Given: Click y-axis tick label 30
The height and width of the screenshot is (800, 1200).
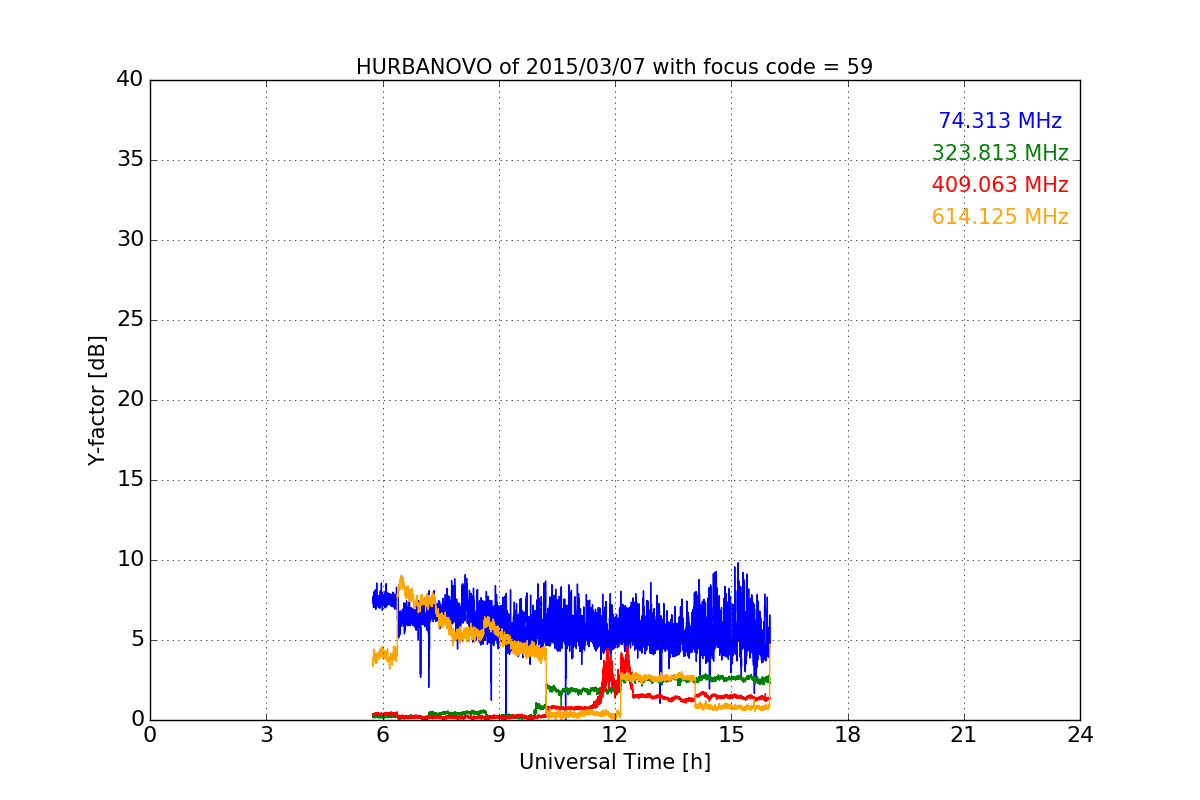Looking at the screenshot, I should [130, 240].
